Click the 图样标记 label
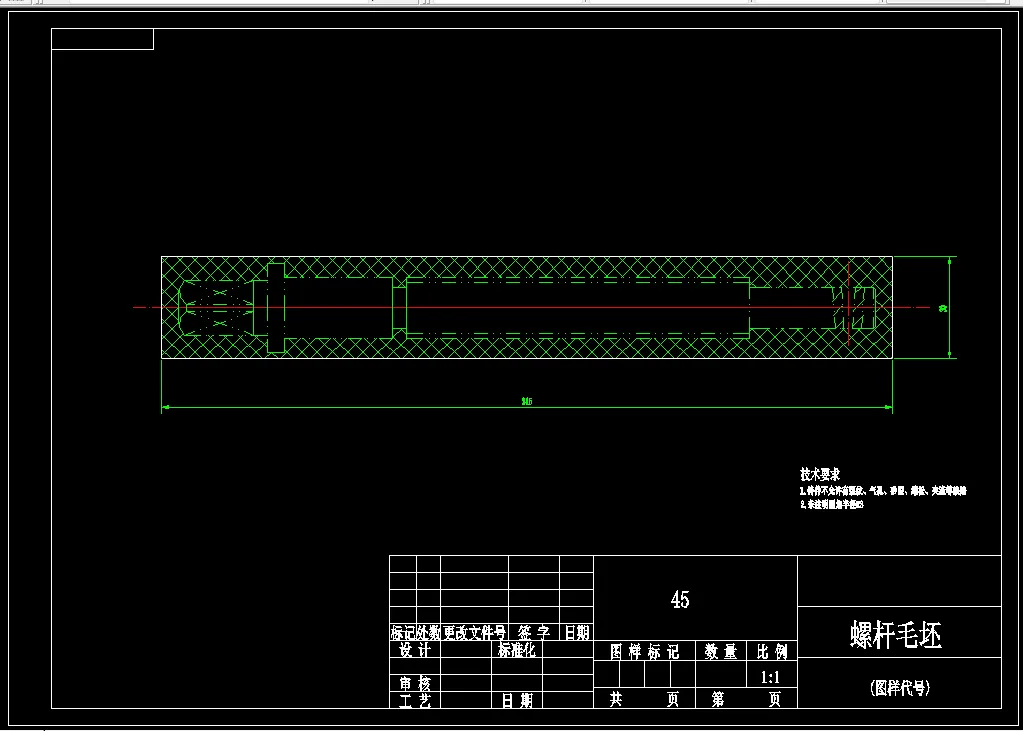 pyautogui.click(x=645, y=651)
